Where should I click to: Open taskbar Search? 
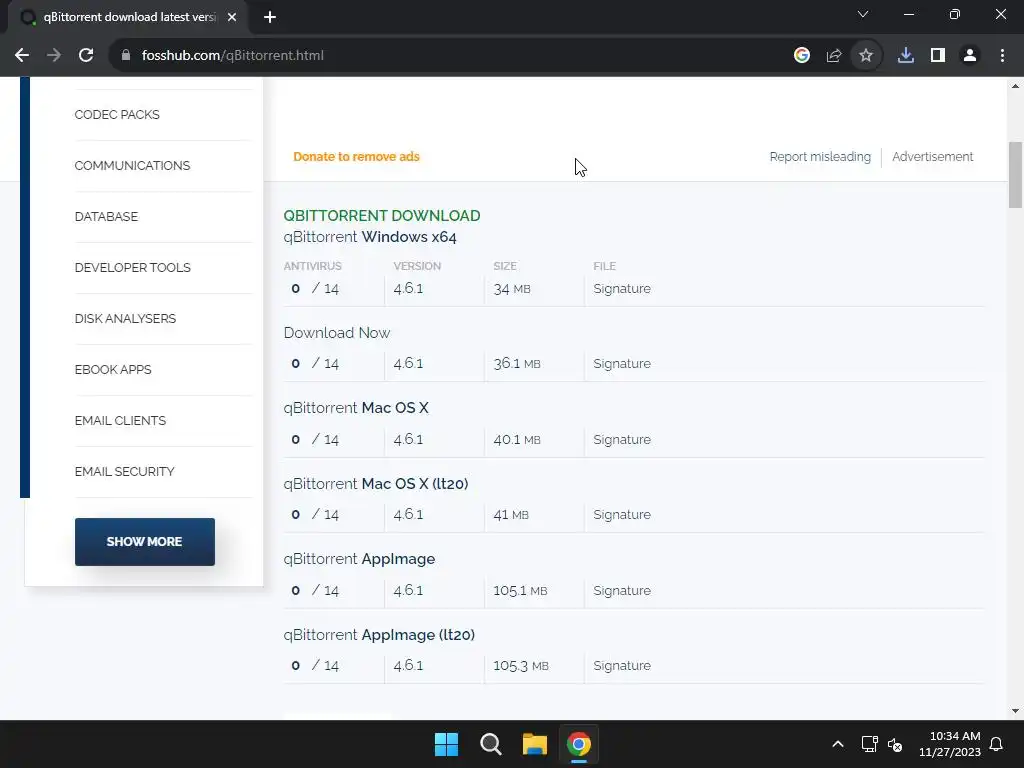click(x=490, y=744)
